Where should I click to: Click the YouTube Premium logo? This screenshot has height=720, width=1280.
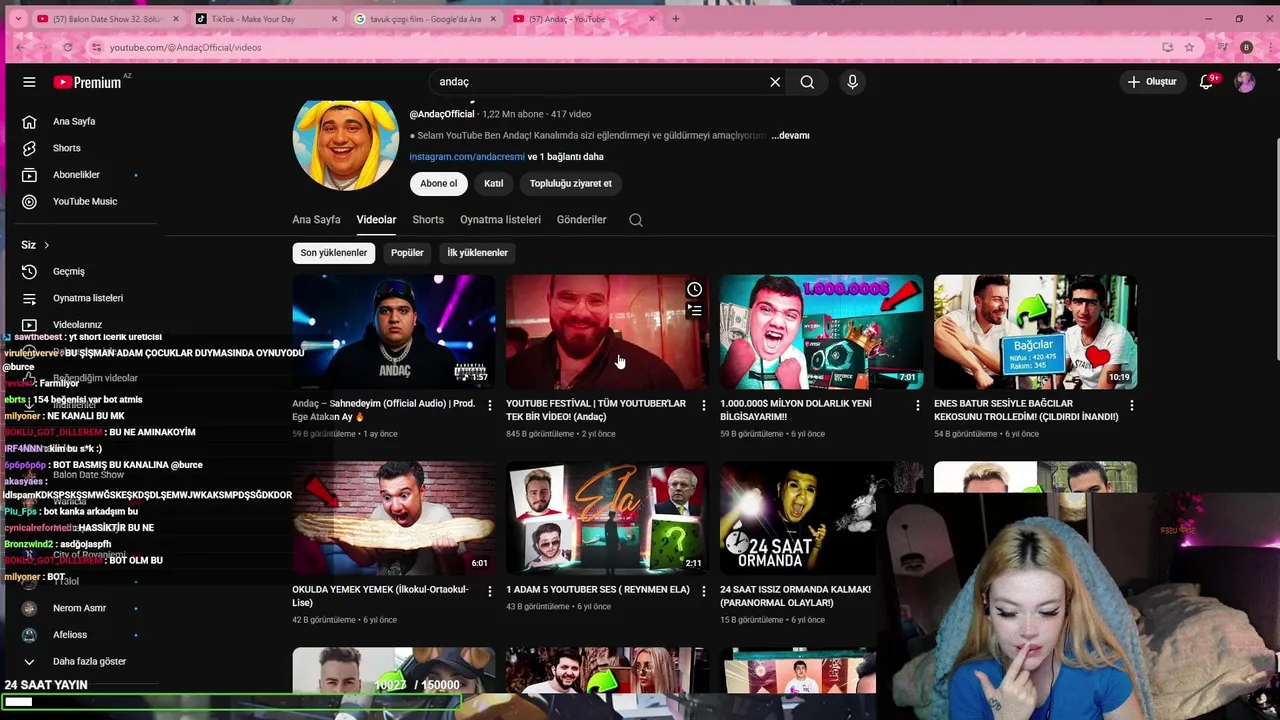coord(88,82)
